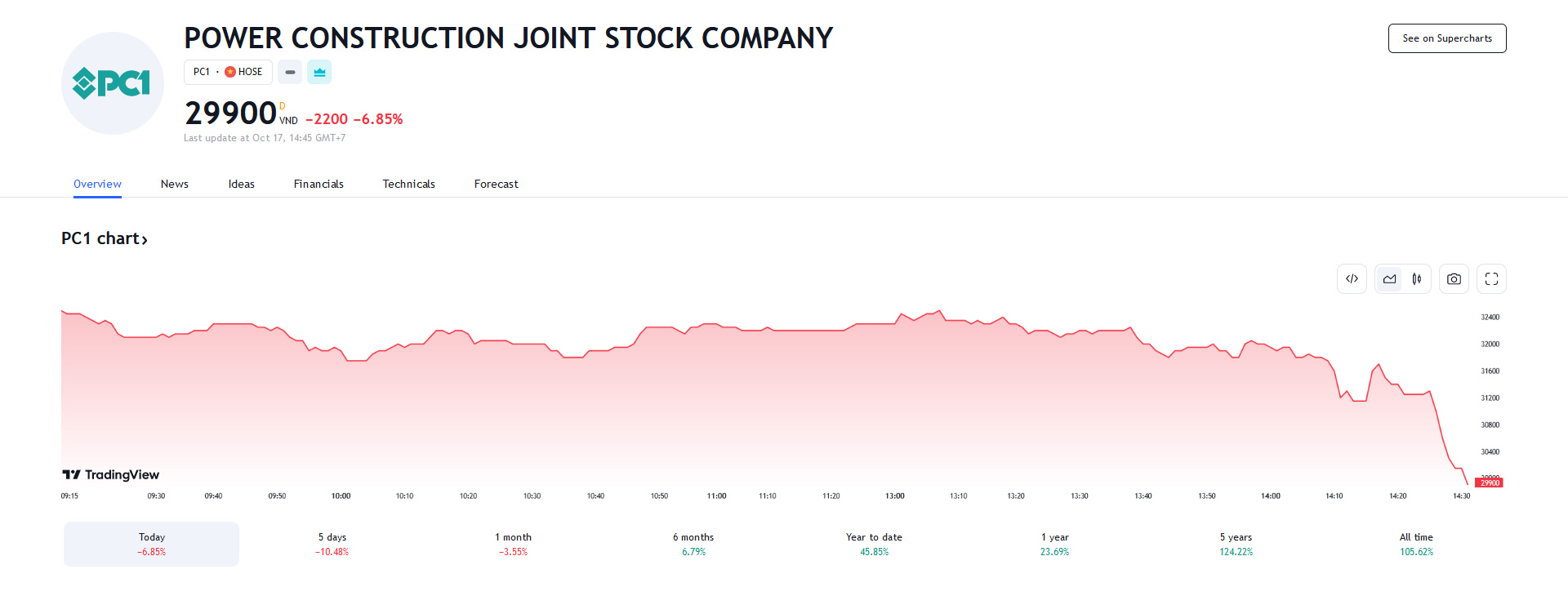Take a chart snapshot with the camera icon
Screen dimensions: 1568x614
[x=1454, y=278]
